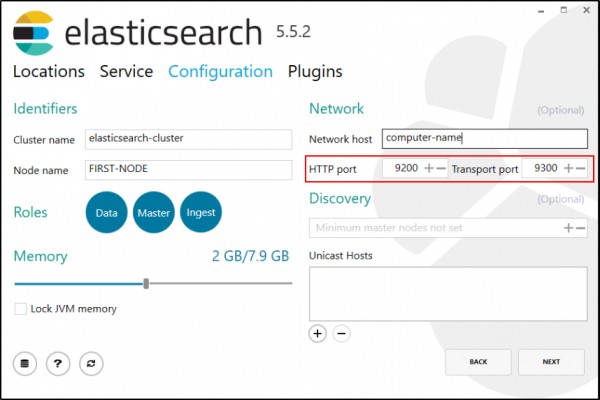Click the Discovery section heading

[x=340, y=199]
